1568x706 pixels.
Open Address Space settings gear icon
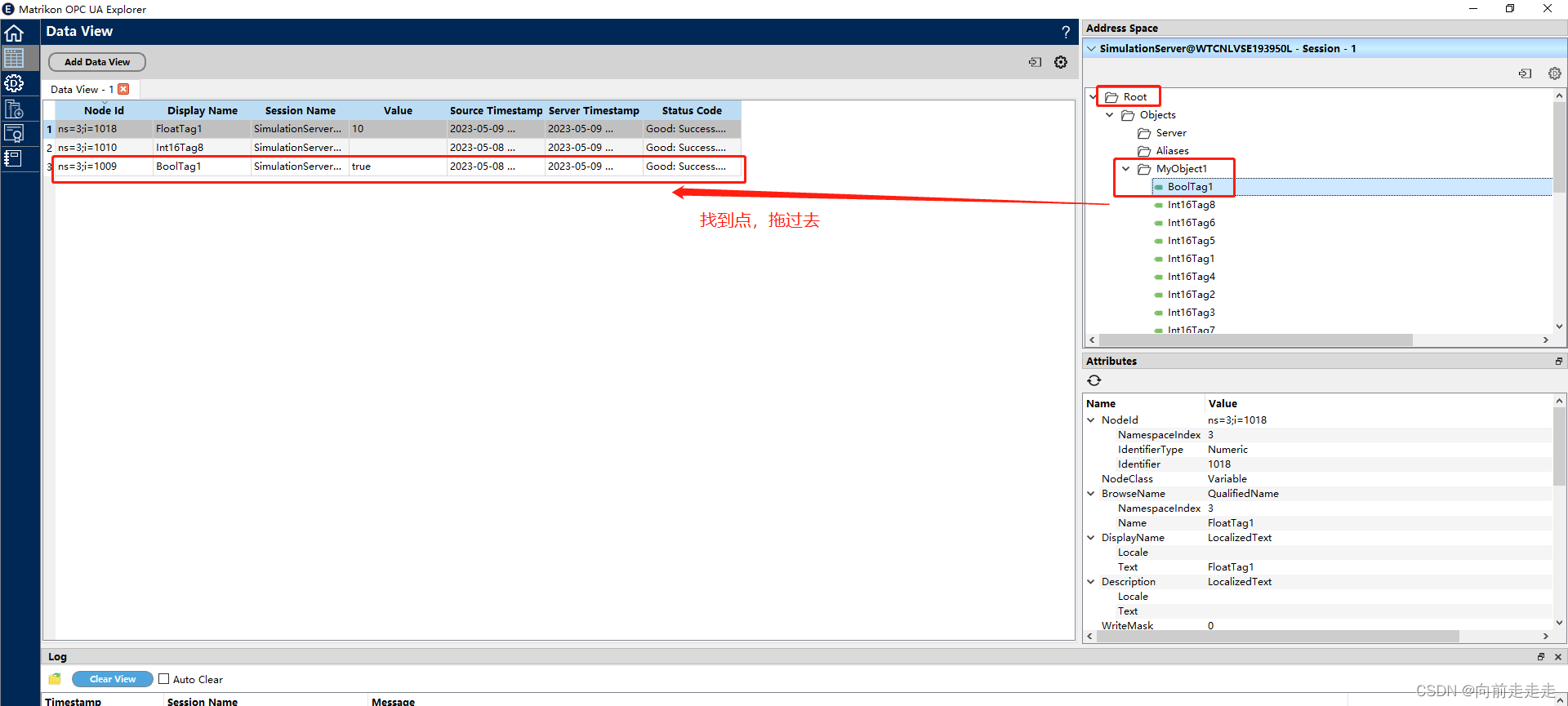1554,73
